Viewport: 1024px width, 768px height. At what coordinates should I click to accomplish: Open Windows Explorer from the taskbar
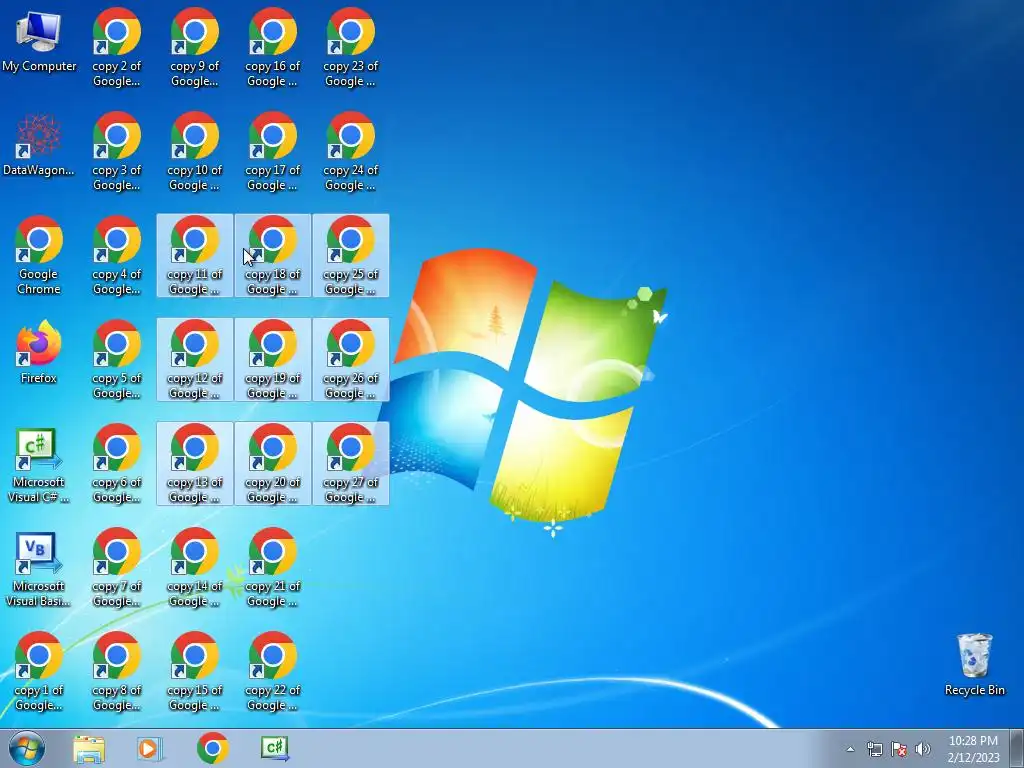[89, 748]
